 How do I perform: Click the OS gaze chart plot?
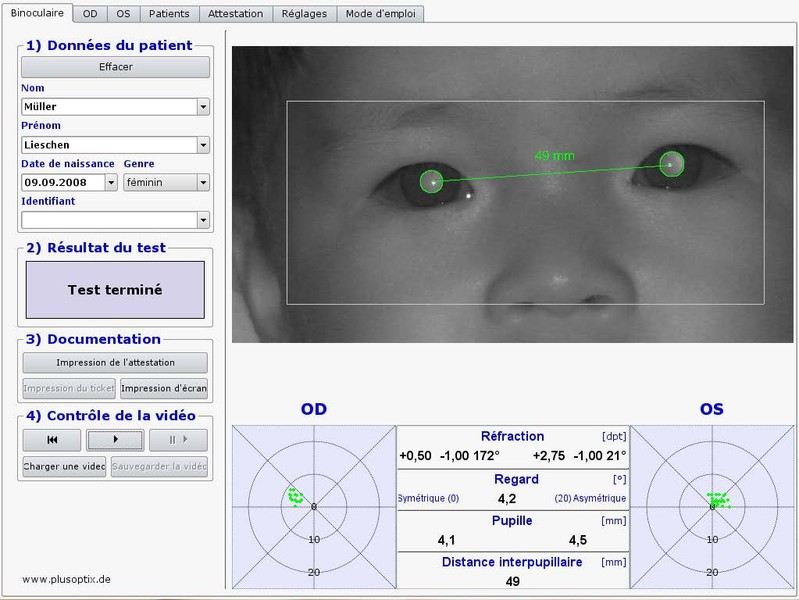pyautogui.click(x=712, y=506)
